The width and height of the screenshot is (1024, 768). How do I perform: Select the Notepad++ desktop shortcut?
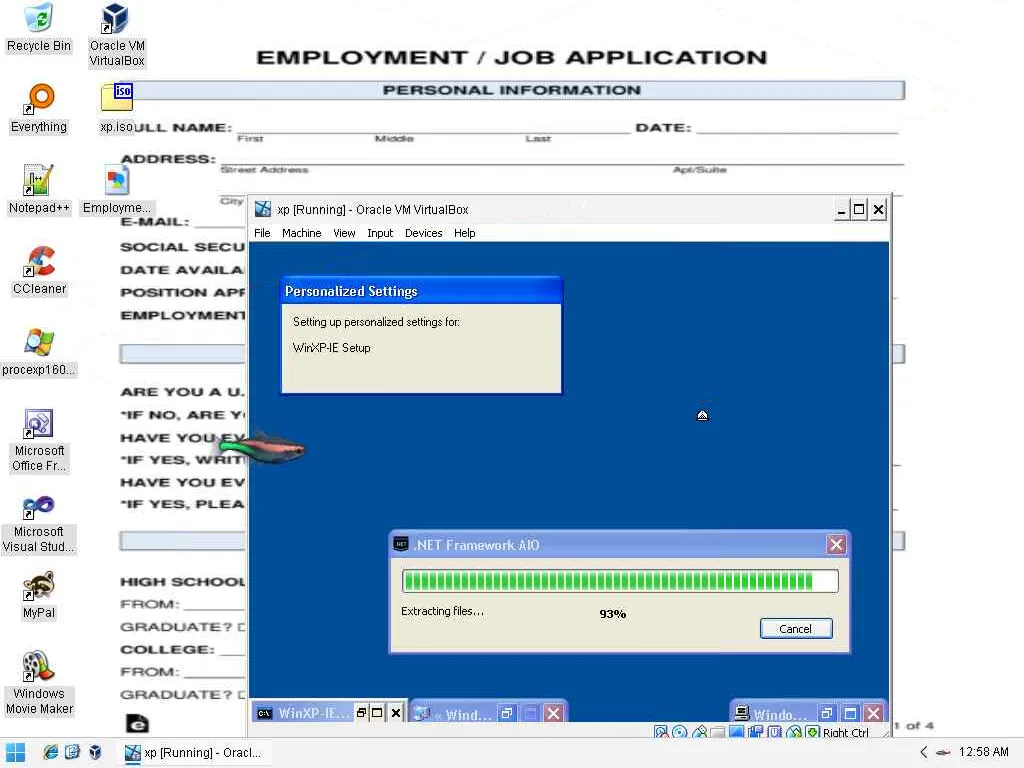point(39,189)
